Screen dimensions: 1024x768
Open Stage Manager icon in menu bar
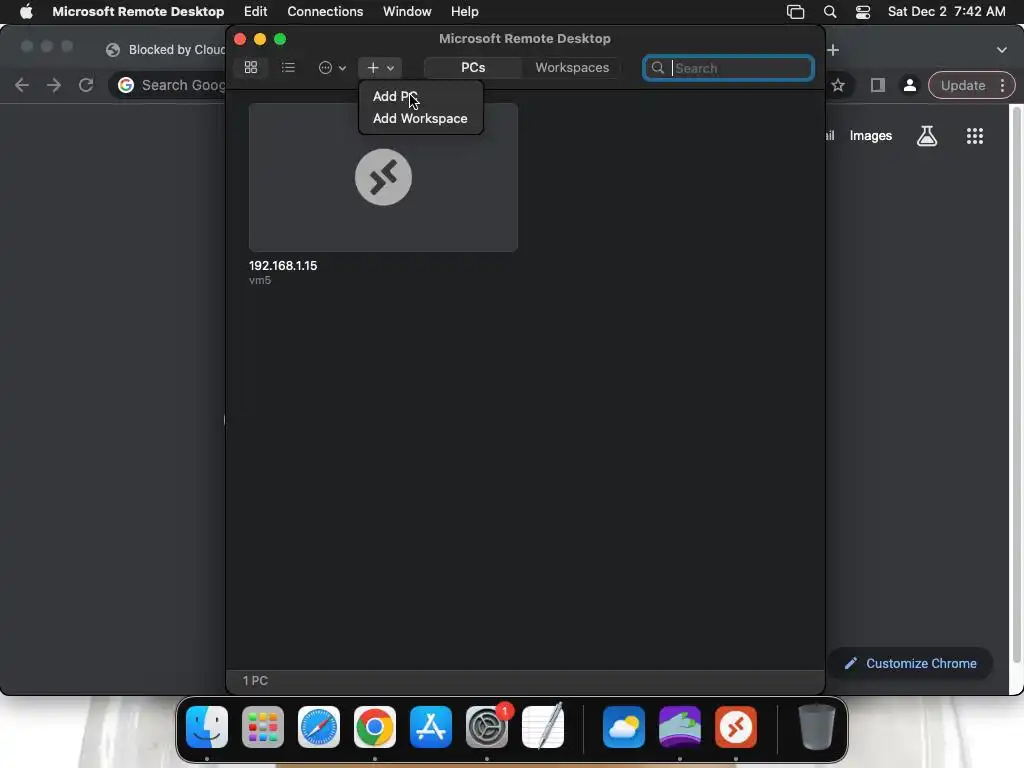[x=795, y=12]
